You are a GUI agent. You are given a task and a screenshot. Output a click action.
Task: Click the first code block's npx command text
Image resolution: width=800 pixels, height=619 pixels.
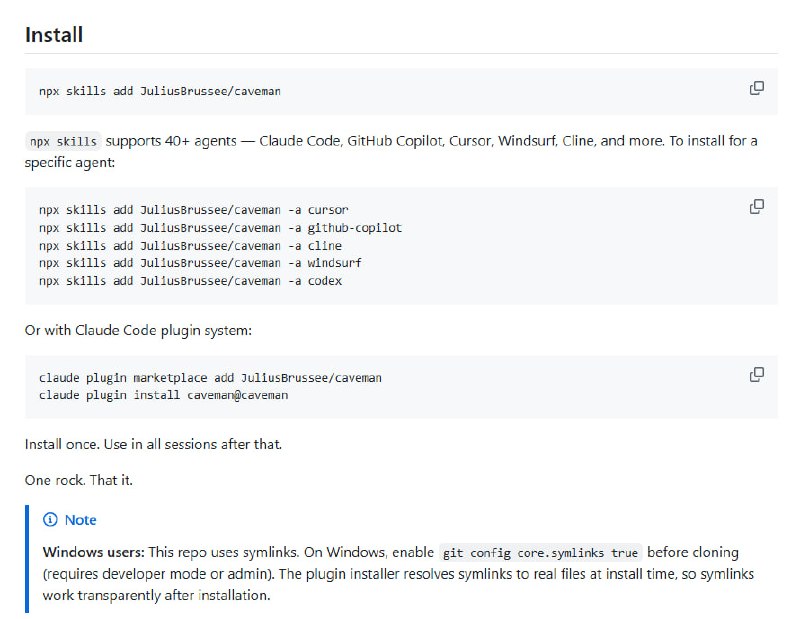160,91
